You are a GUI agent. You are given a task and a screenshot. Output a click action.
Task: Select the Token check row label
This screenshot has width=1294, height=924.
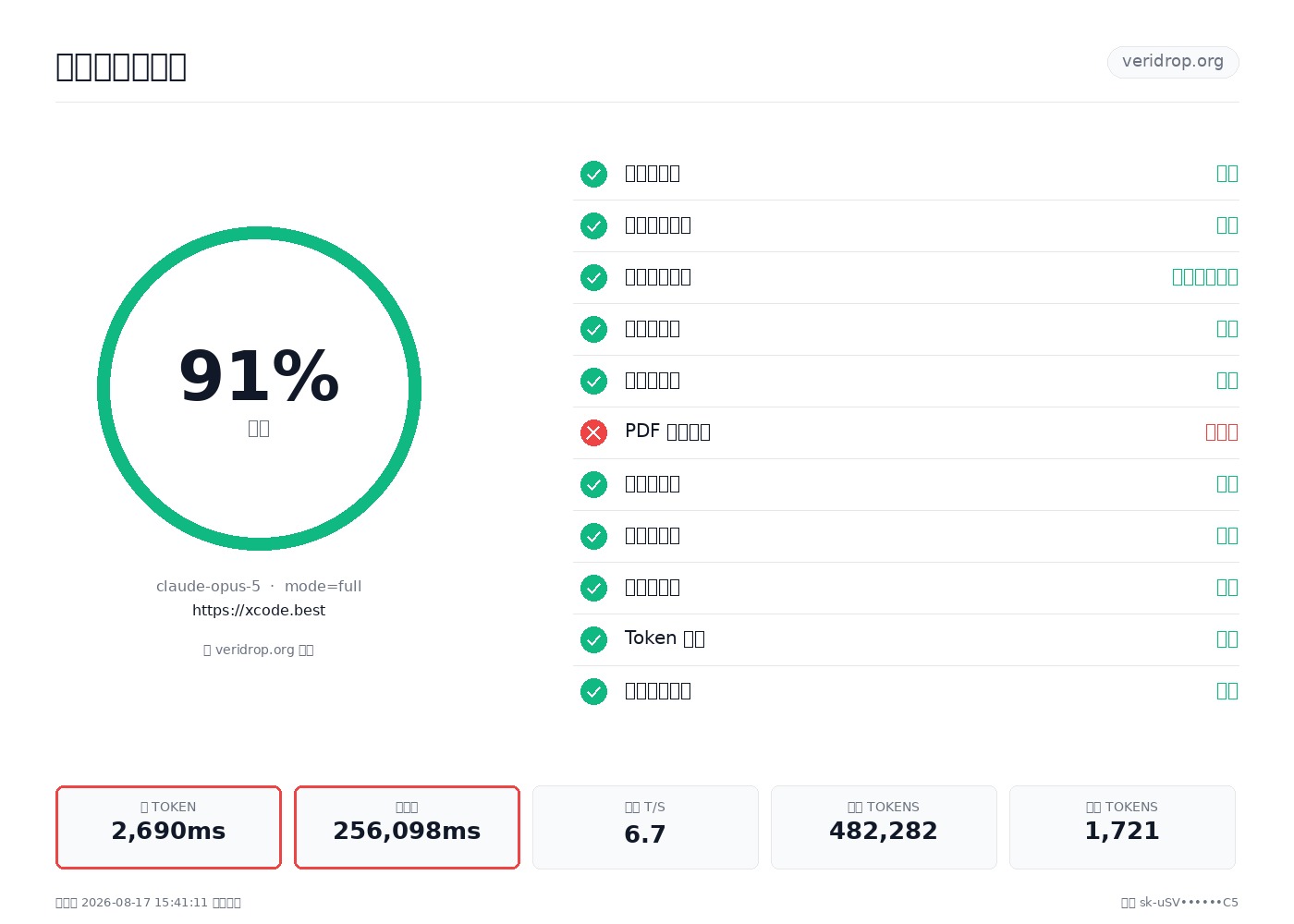tap(665, 638)
